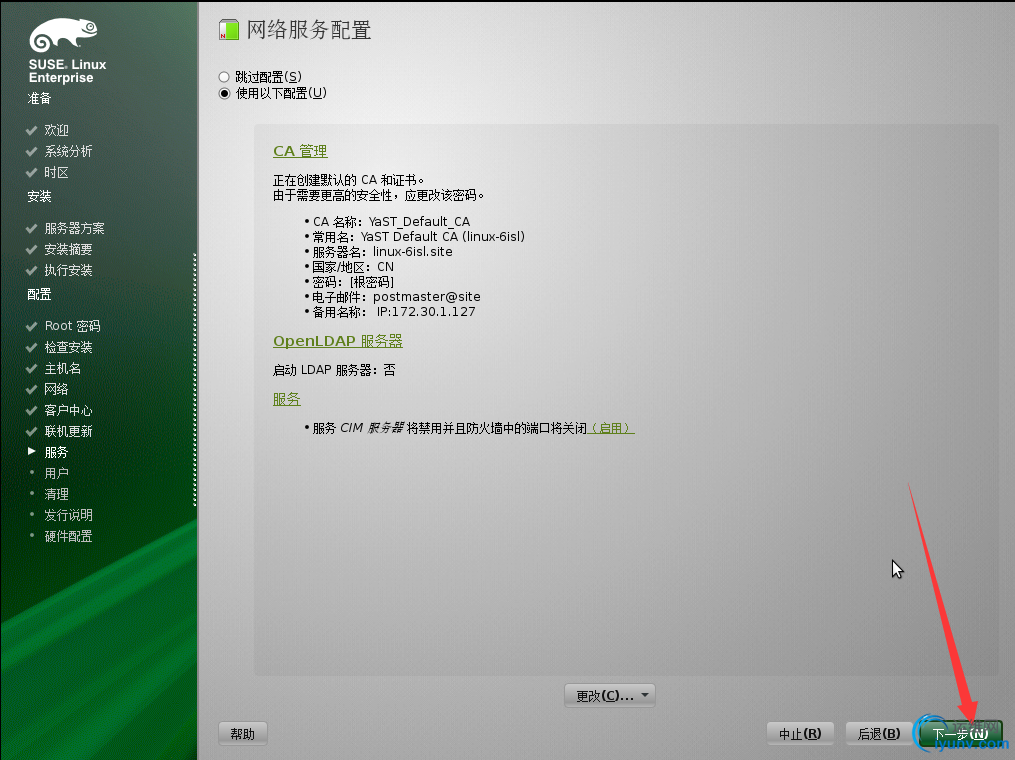Open the 更改(C)... dropdown button
This screenshot has height=760, width=1015.
point(610,695)
